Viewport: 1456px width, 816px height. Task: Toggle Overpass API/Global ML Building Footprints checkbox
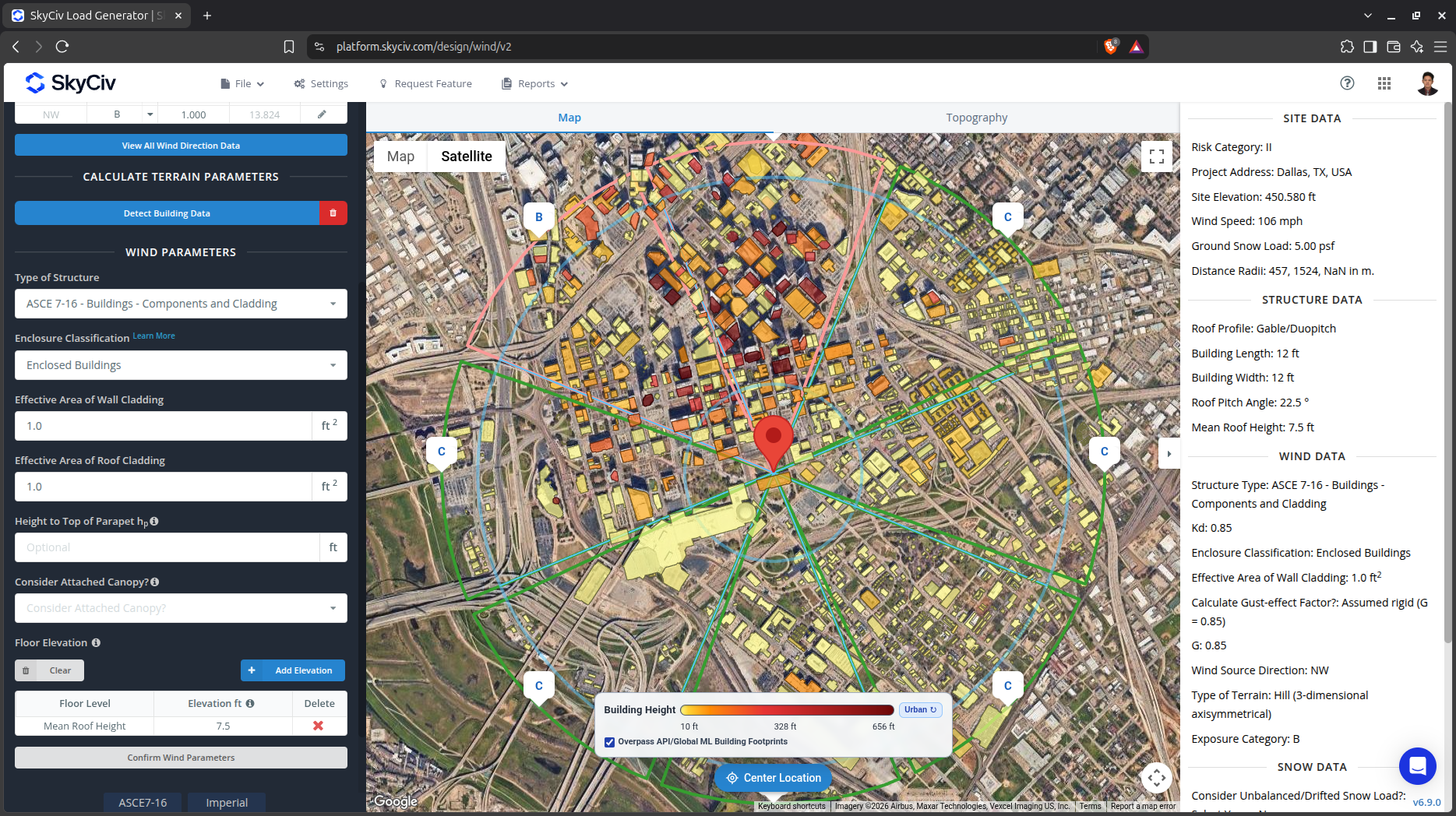[609, 742]
